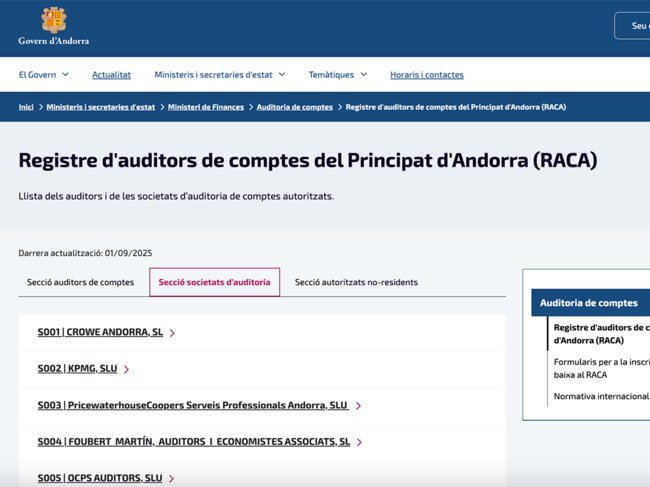Click the chevron beside OCPS AUDITORS, SLU
This screenshot has width=650, height=487.
(x=172, y=479)
